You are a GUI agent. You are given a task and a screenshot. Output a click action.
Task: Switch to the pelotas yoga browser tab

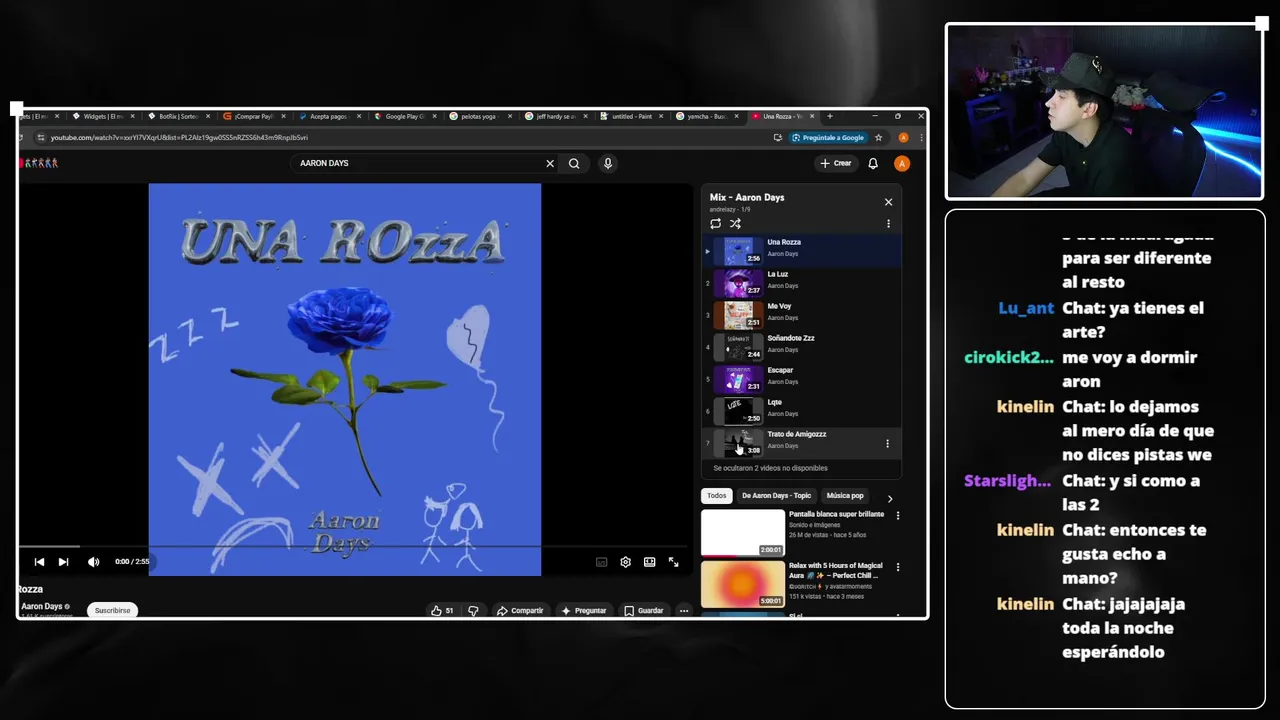[x=480, y=116]
